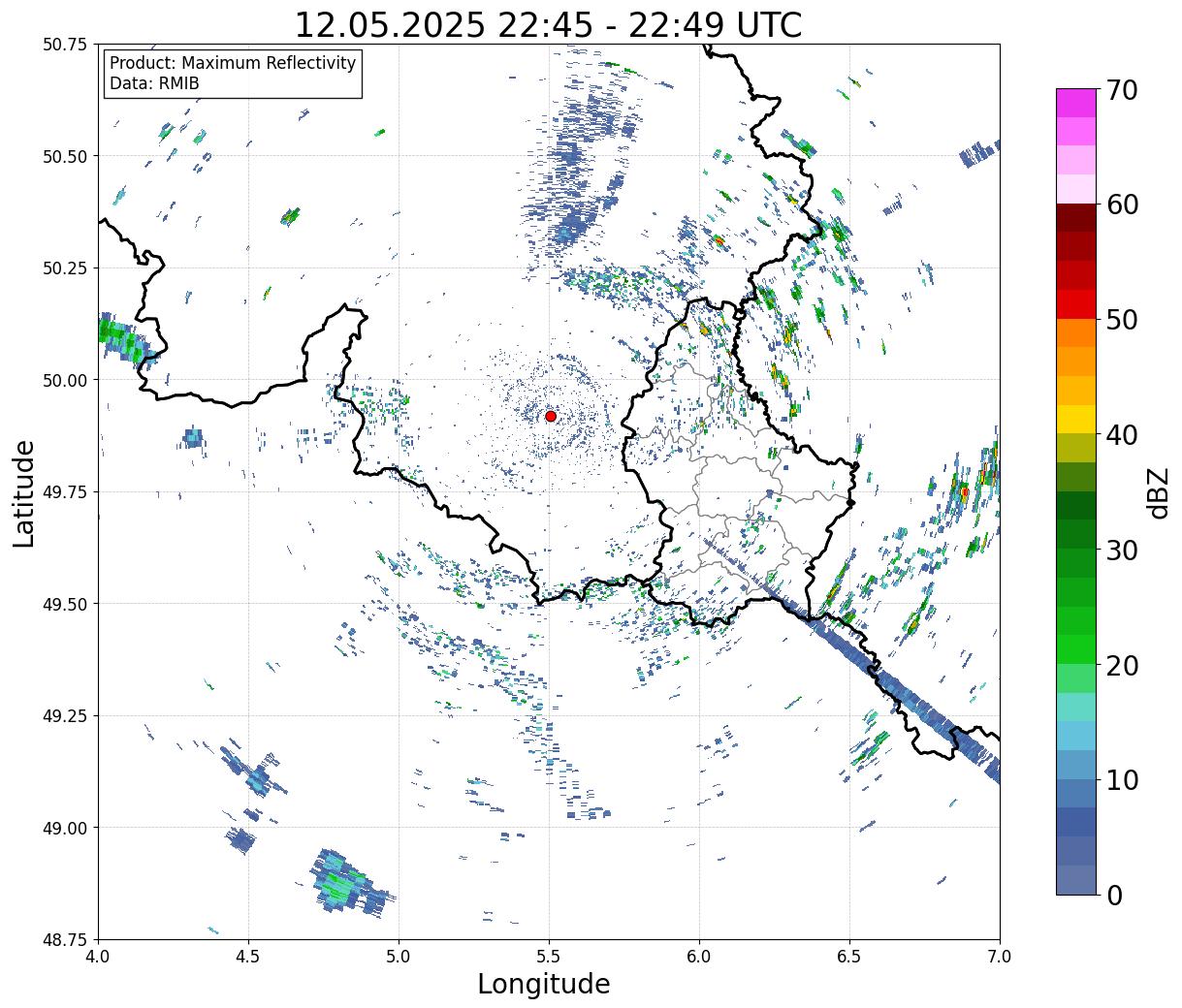Click the 'Latitude' axis label
This screenshot has width=1182, height=1008.
point(24,493)
